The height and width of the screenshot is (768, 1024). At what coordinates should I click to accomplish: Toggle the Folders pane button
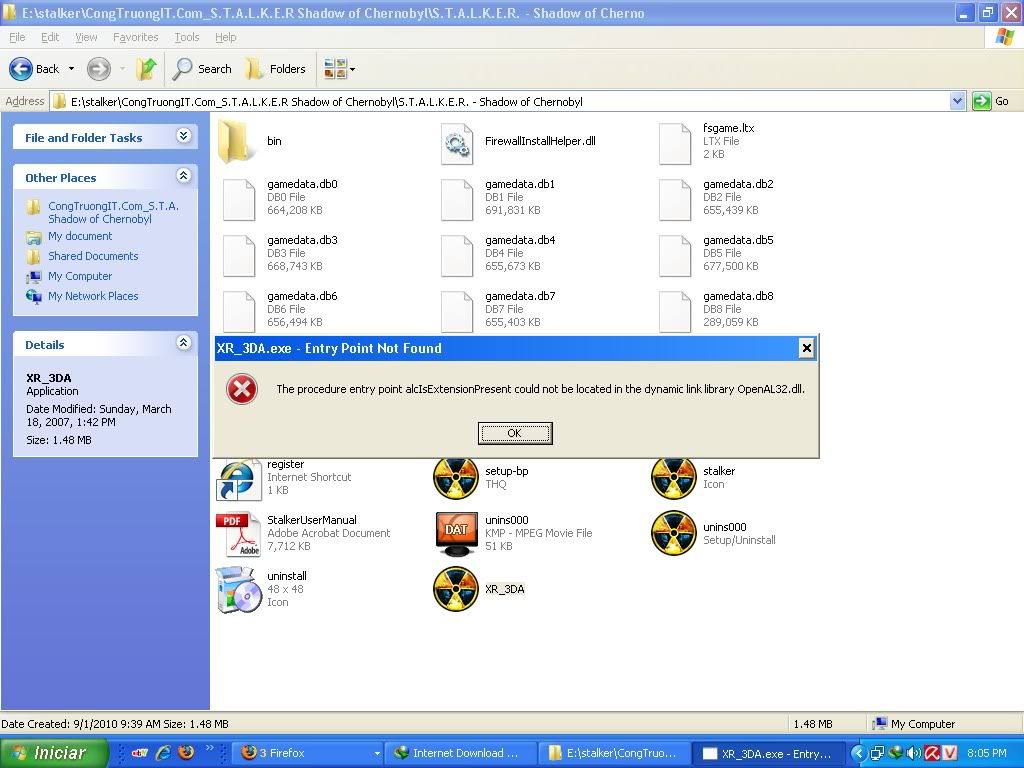274,69
